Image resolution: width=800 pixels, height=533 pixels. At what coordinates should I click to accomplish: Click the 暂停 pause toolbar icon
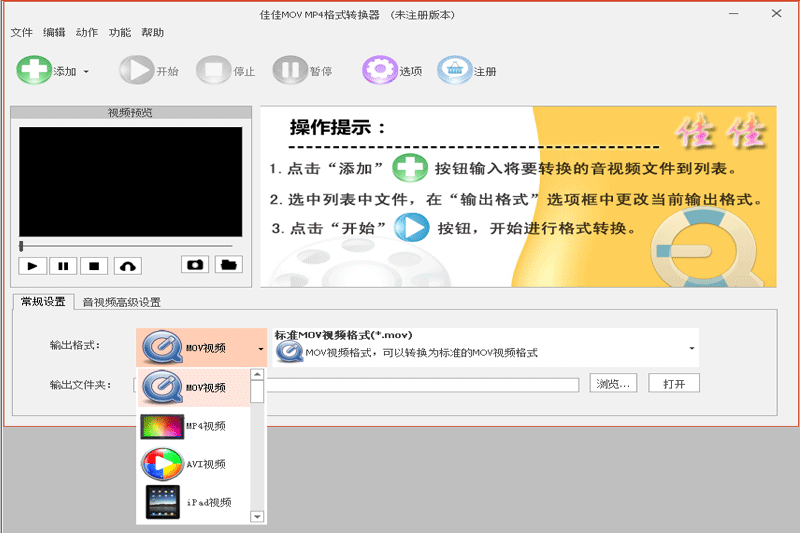pyautogui.click(x=290, y=70)
